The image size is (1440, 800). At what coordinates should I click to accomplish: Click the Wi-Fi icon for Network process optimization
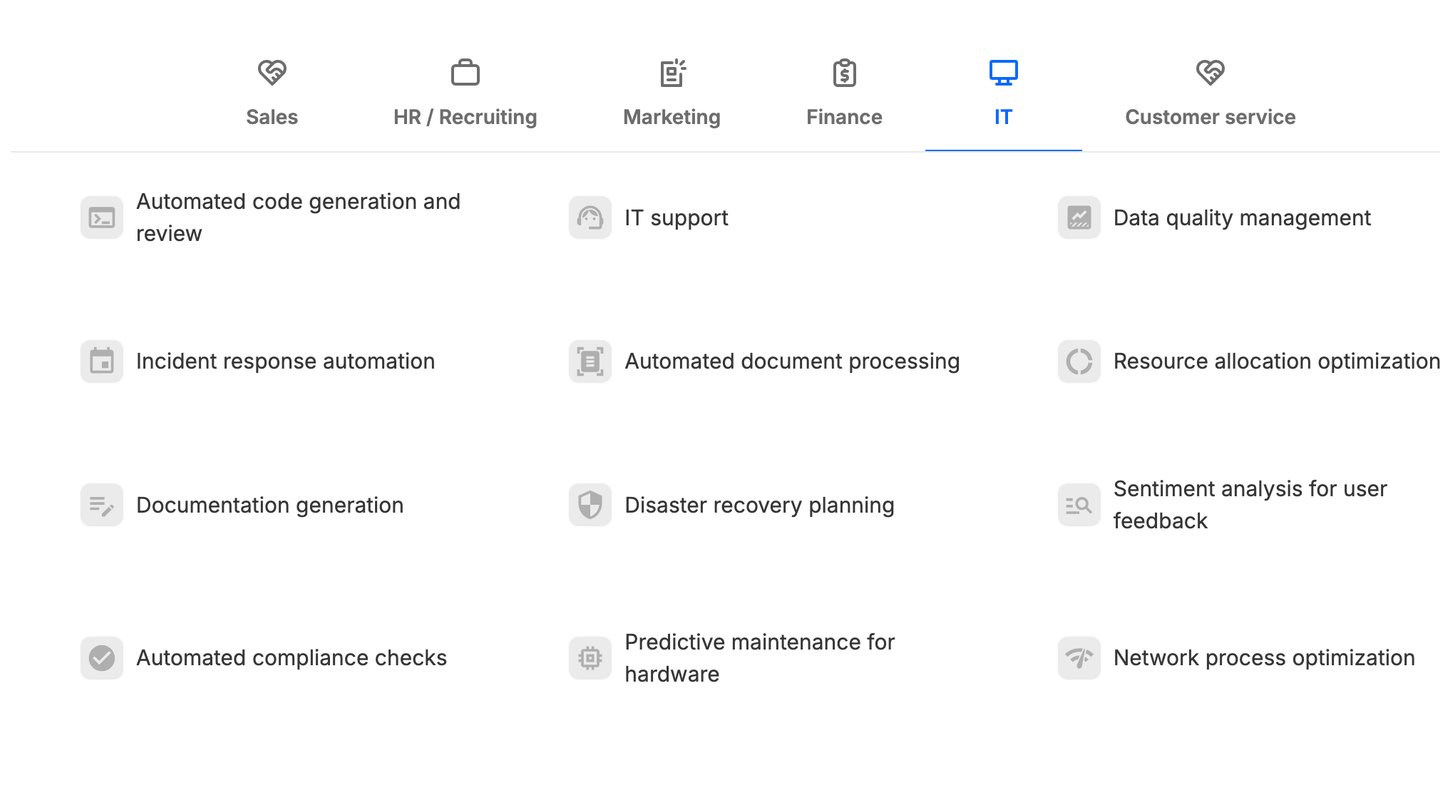tap(1079, 658)
